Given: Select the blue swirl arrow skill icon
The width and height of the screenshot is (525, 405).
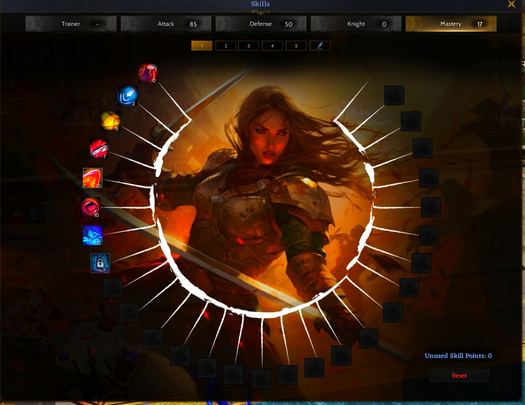Looking at the screenshot, I should [127, 96].
